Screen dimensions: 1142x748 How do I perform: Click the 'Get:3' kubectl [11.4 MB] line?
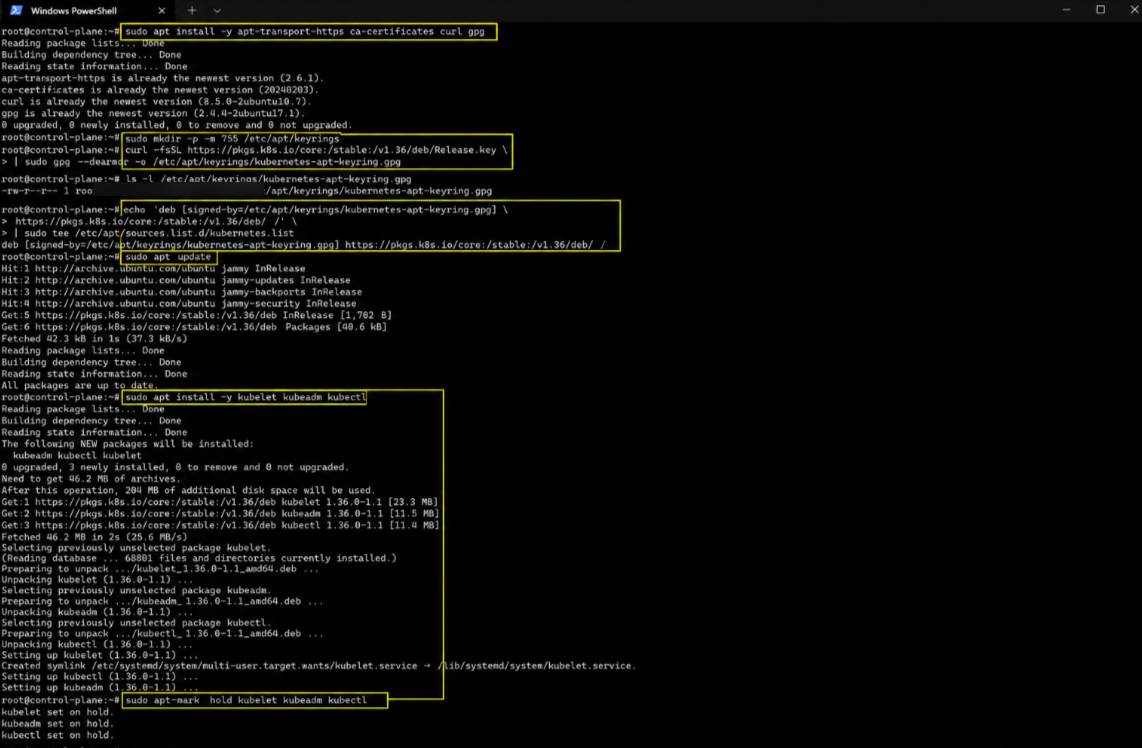point(220,525)
